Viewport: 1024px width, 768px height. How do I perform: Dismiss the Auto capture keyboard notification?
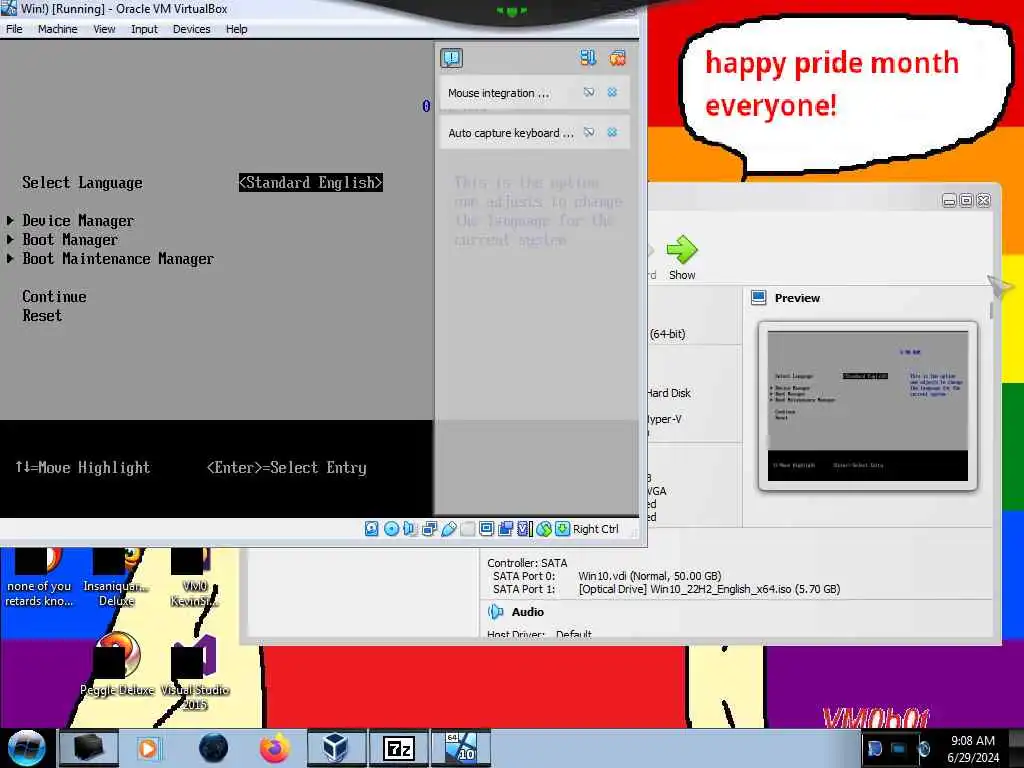[x=612, y=132]
